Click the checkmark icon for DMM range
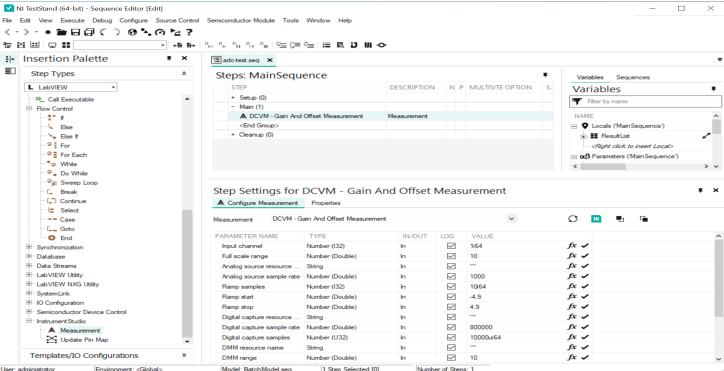The image size is (724, 371). tap(585, 358)
